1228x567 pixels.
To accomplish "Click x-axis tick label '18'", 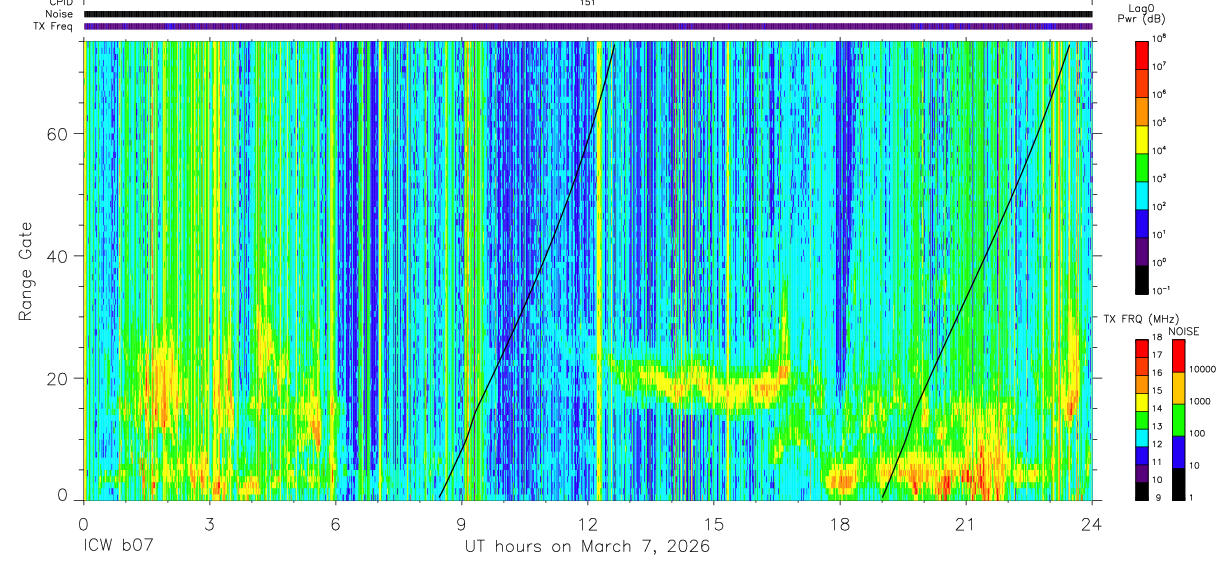I will pyautogui.click(x=840, y=524).
